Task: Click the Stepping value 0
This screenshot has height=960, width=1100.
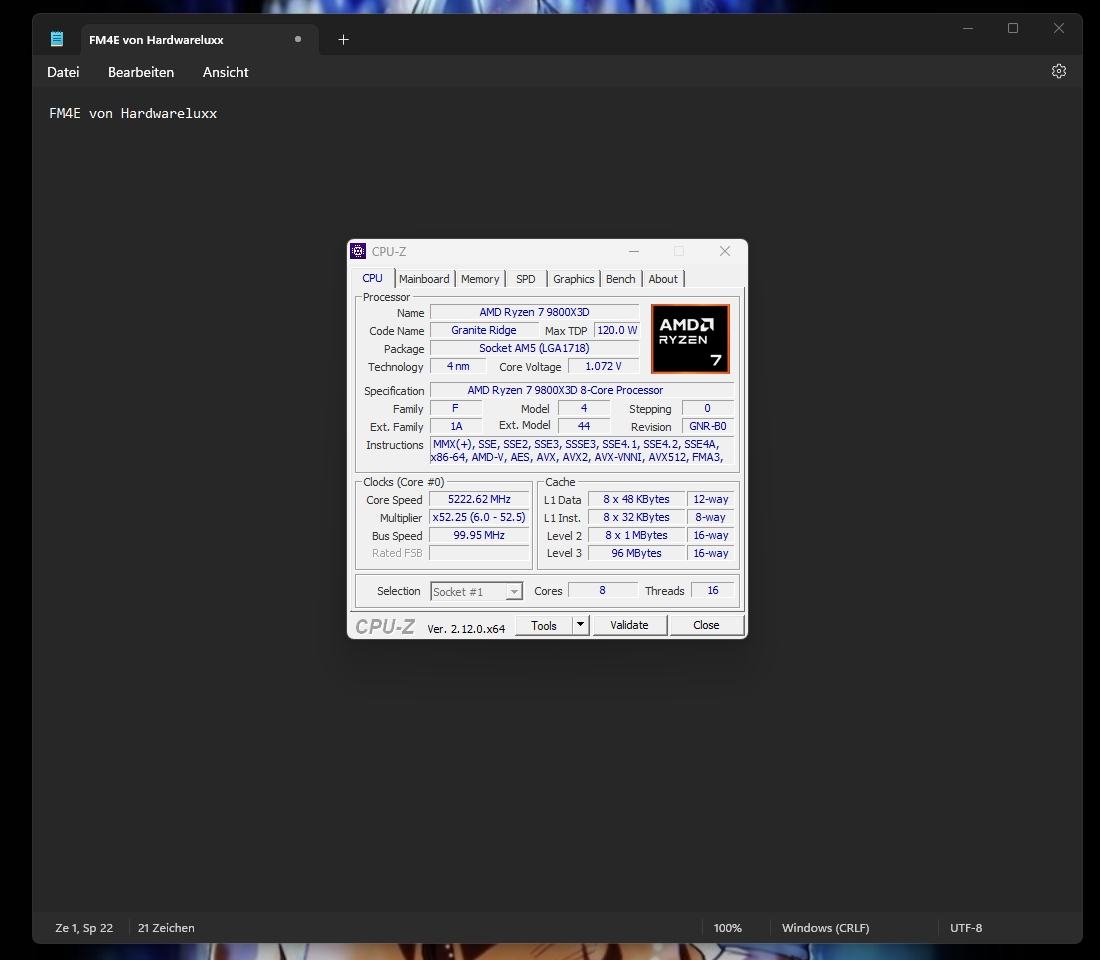Action: 708,408
